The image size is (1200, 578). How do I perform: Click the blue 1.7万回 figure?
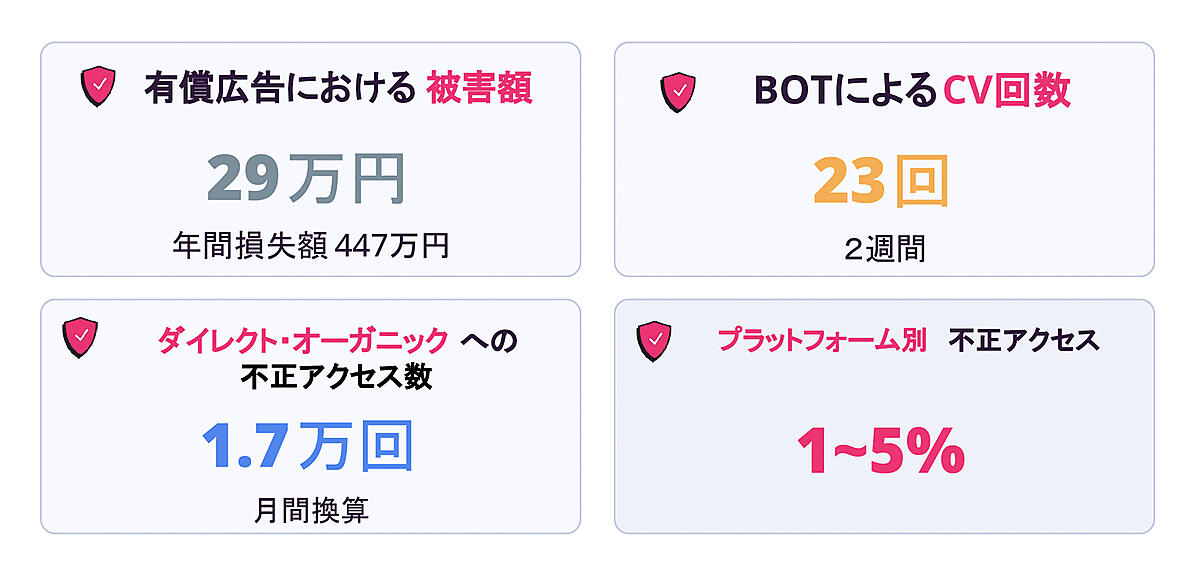click(307, 446)
